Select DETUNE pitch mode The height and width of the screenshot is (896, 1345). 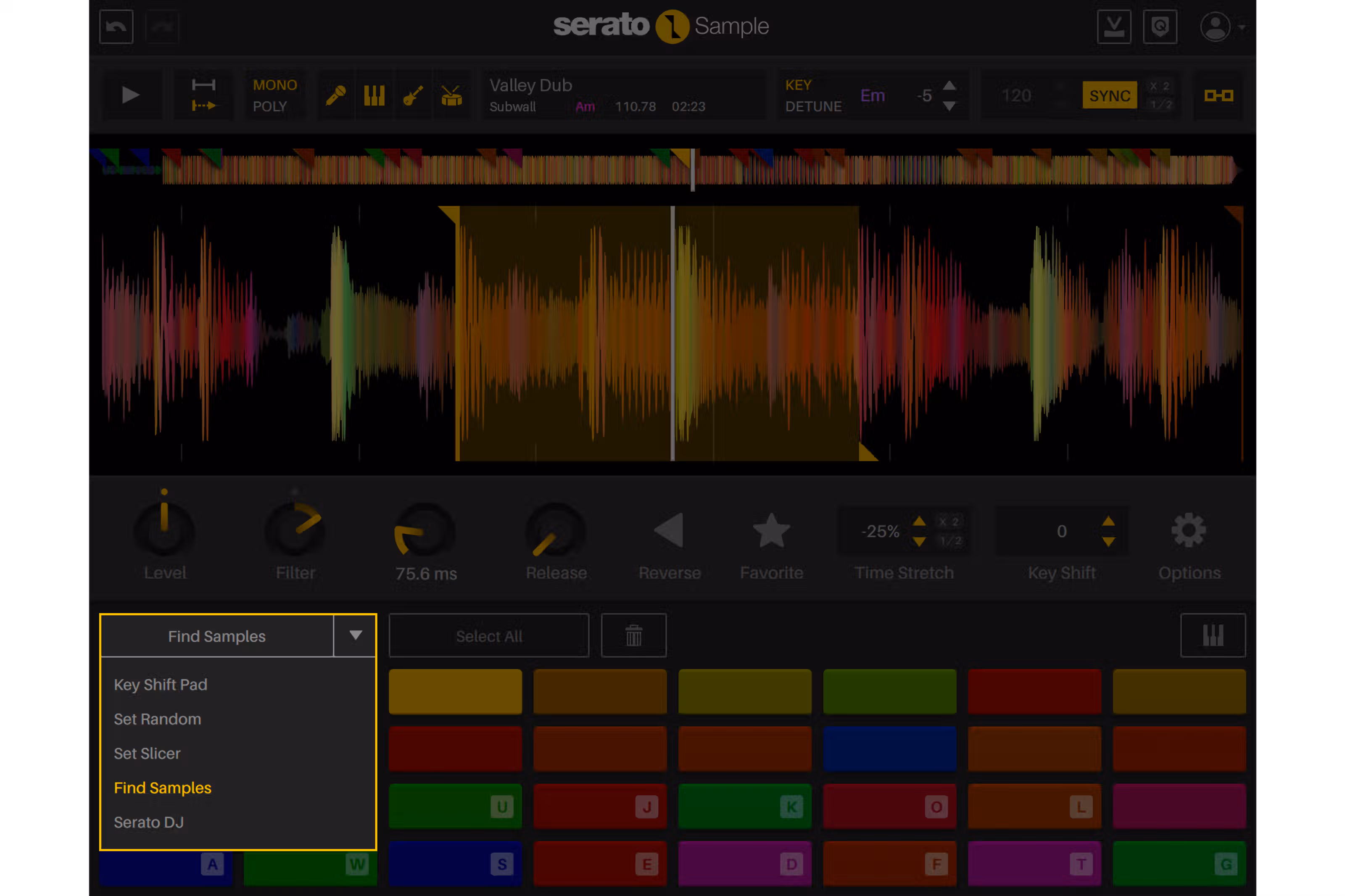pyautogui.click(x=813, y=106)
